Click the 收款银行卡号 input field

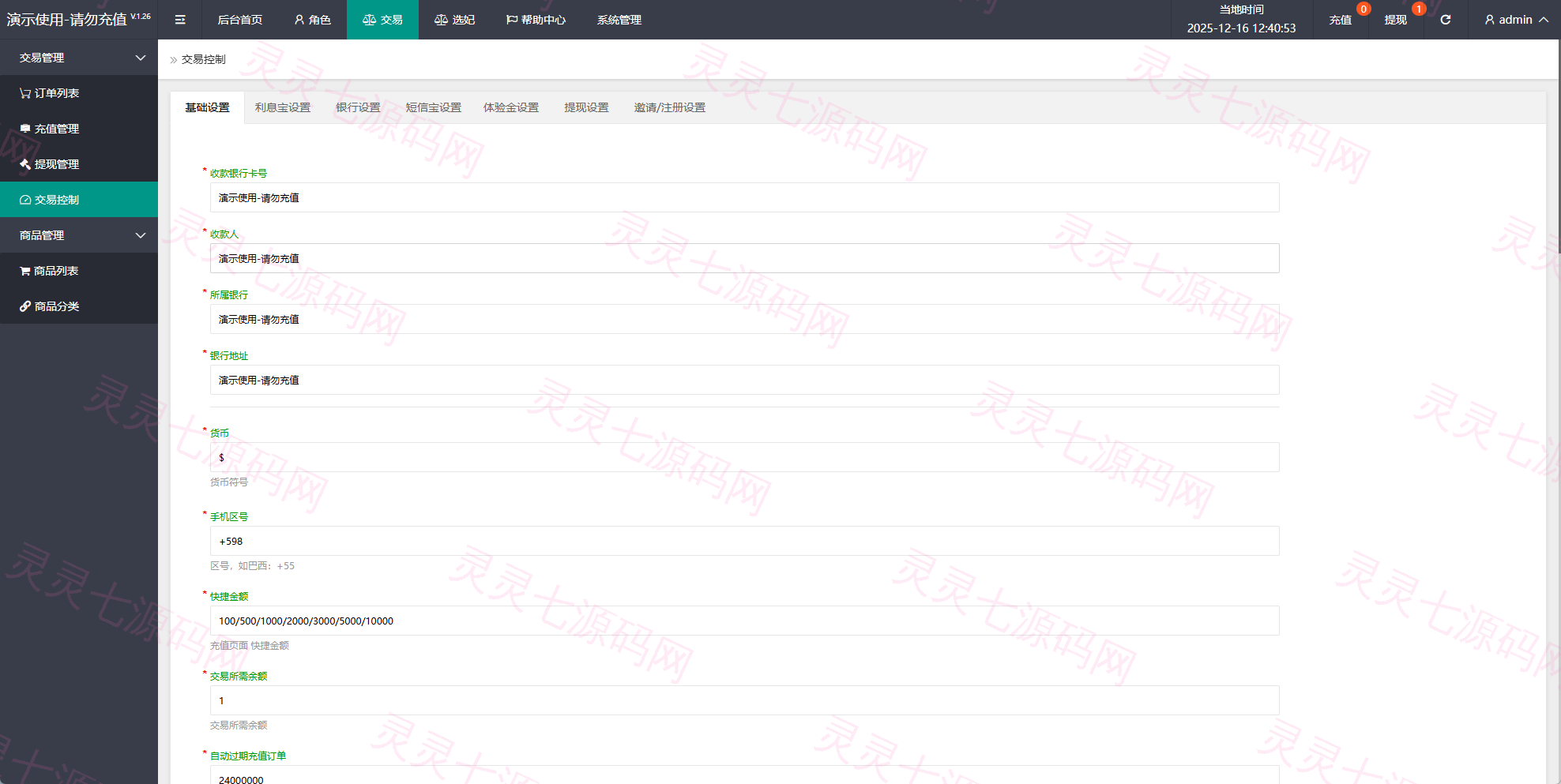click(744, 197)
